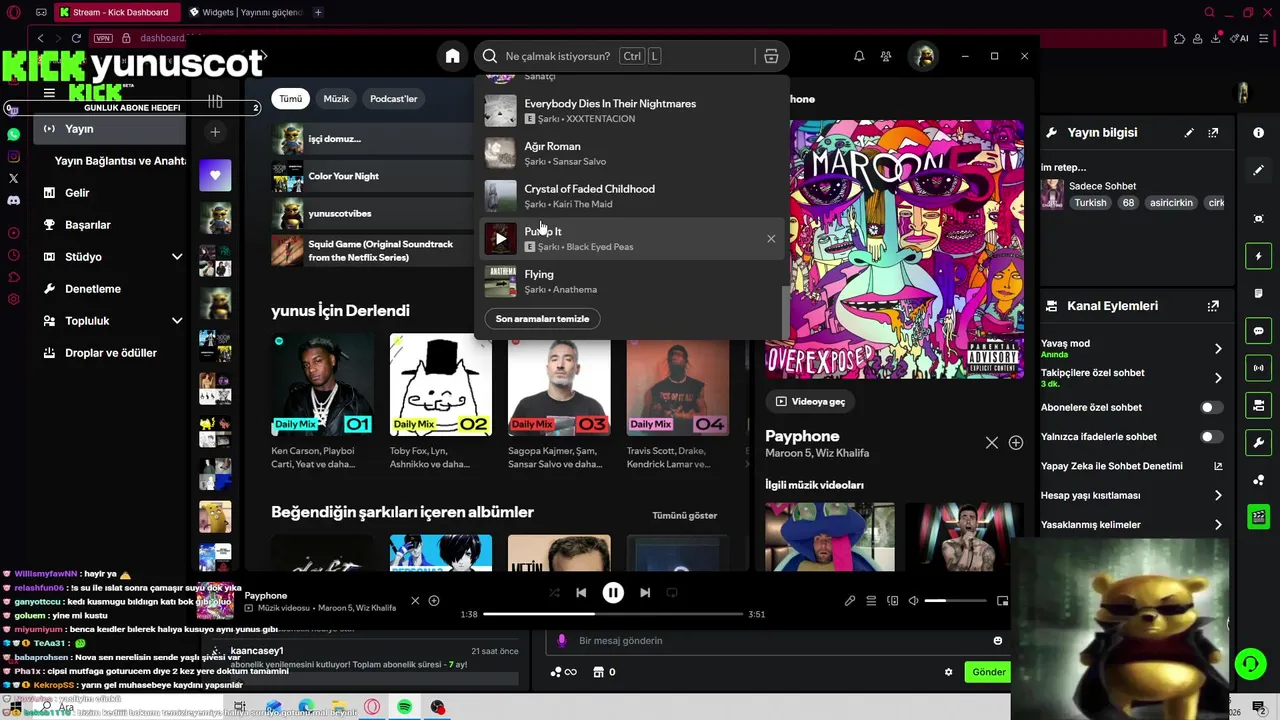Open Liked Songs heart in Spotify library

(x=215, y=175)
